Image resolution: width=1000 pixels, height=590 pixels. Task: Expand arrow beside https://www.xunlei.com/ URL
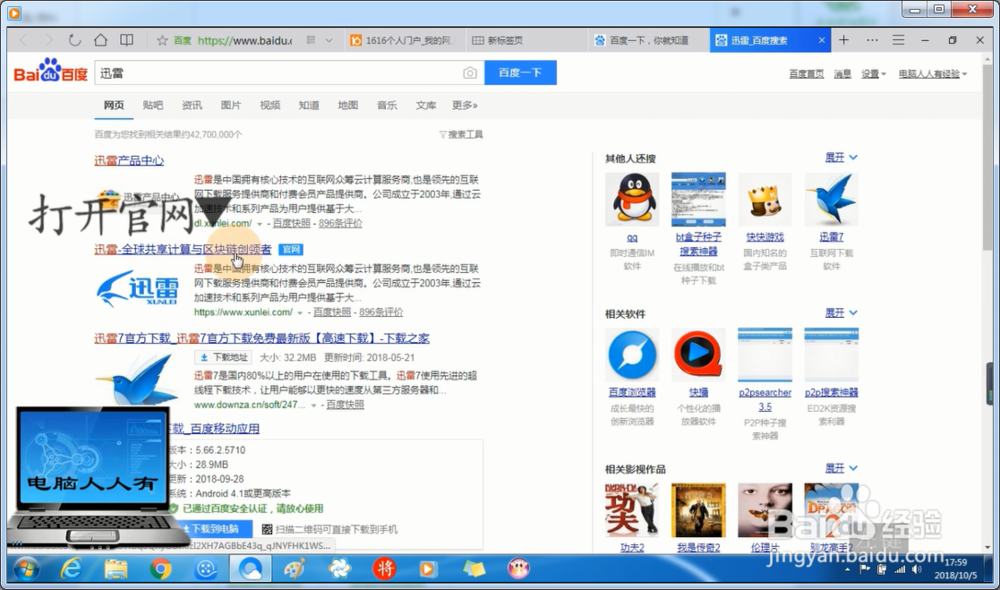coord(300,313)
